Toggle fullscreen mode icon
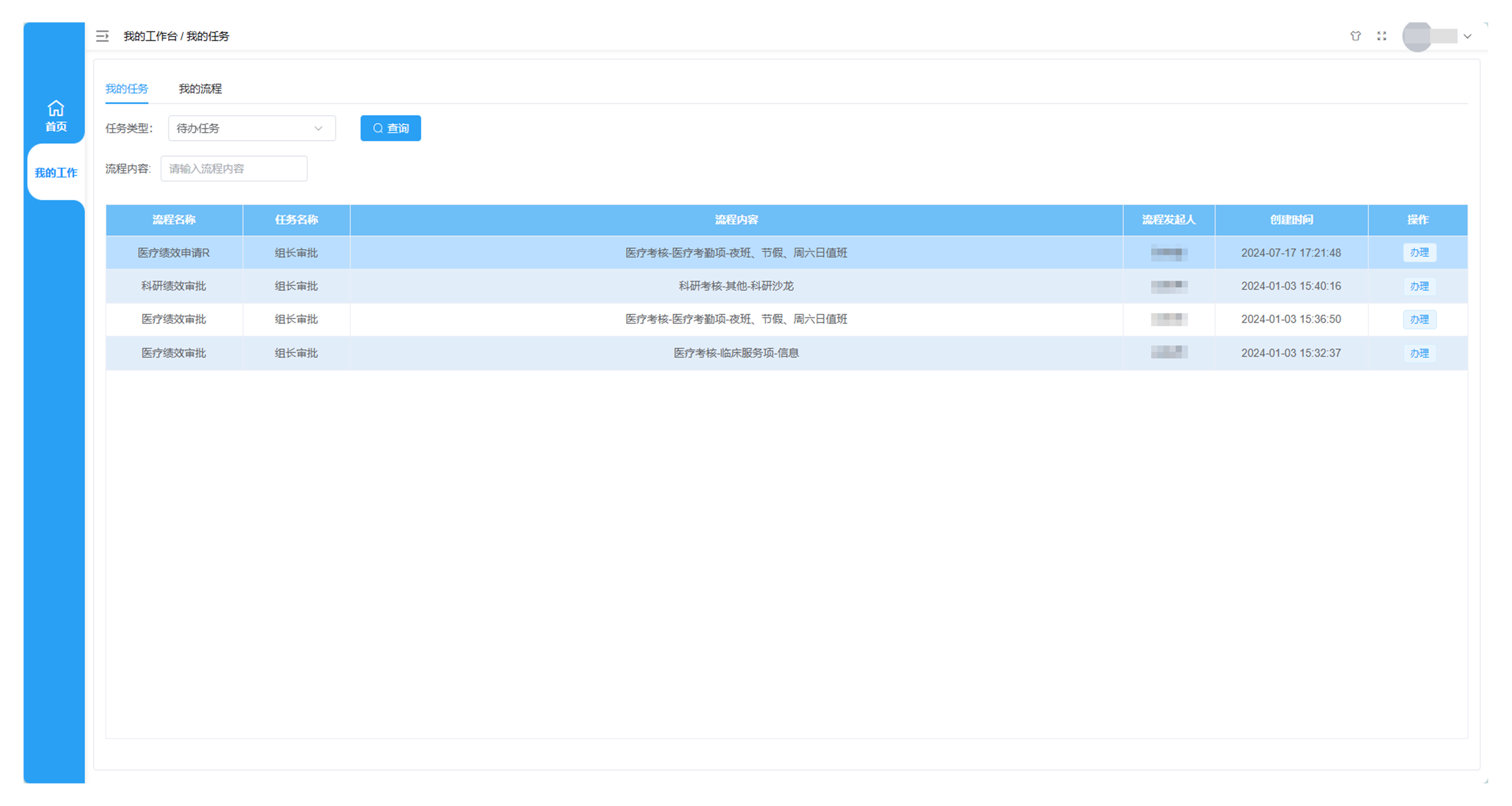1512x806 pixels. pyautogui.click(x=1382, y=36)
